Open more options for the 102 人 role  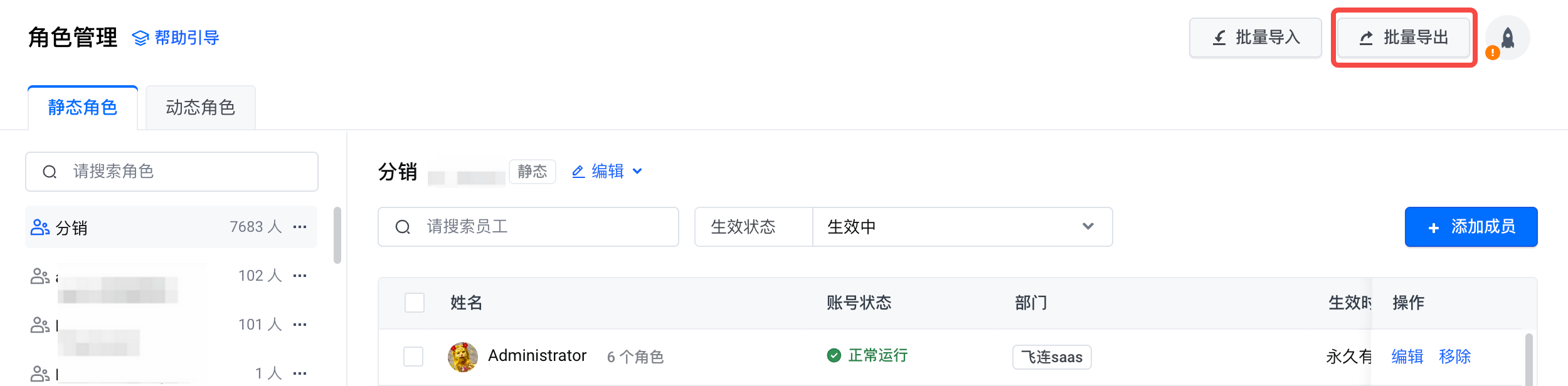click(300, 276)
